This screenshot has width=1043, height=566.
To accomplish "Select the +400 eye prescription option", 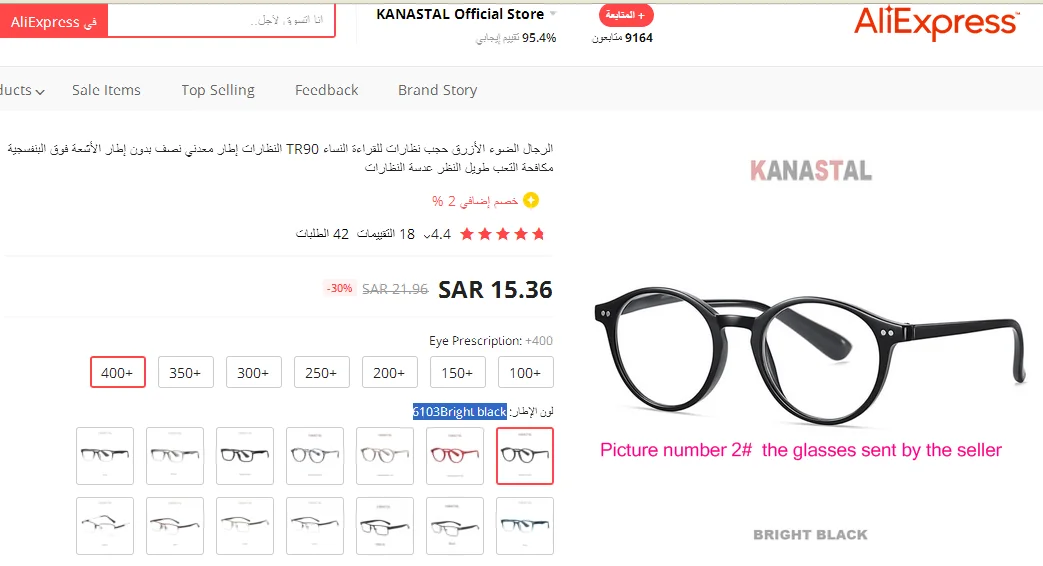I will pos(118,372).
